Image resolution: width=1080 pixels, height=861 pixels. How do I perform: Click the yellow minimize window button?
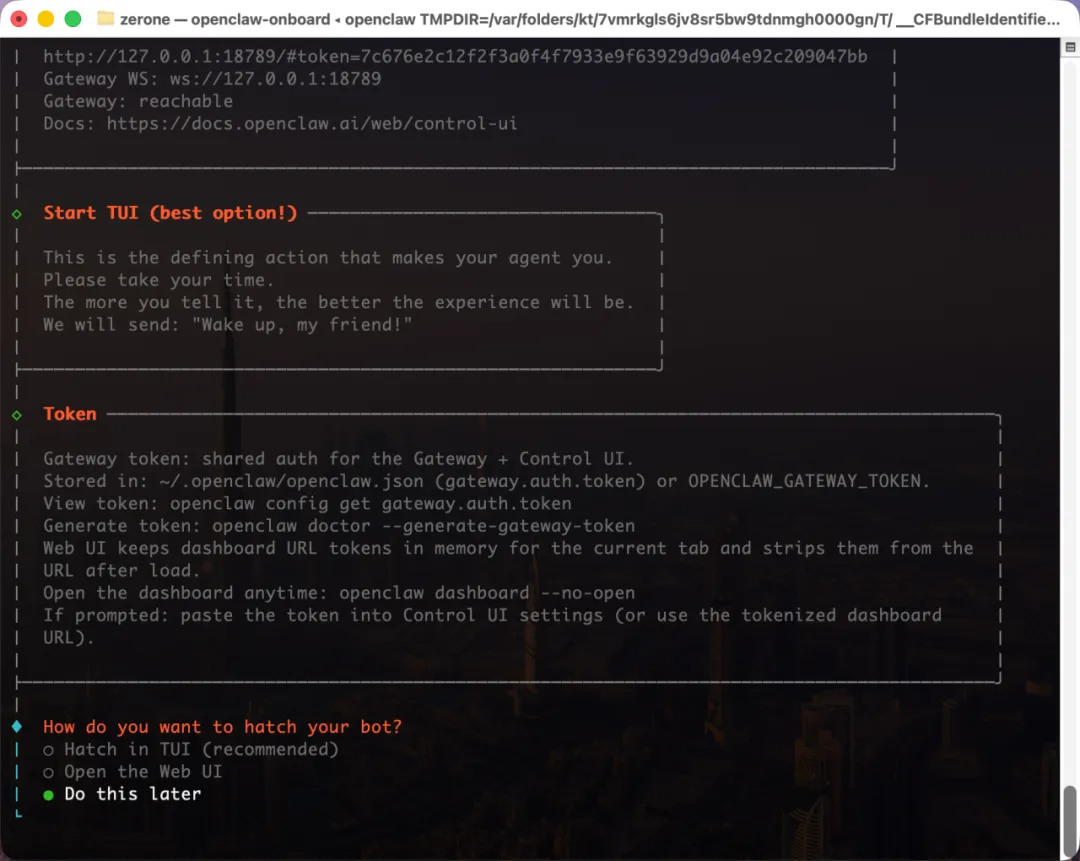[x=45, y=19]
